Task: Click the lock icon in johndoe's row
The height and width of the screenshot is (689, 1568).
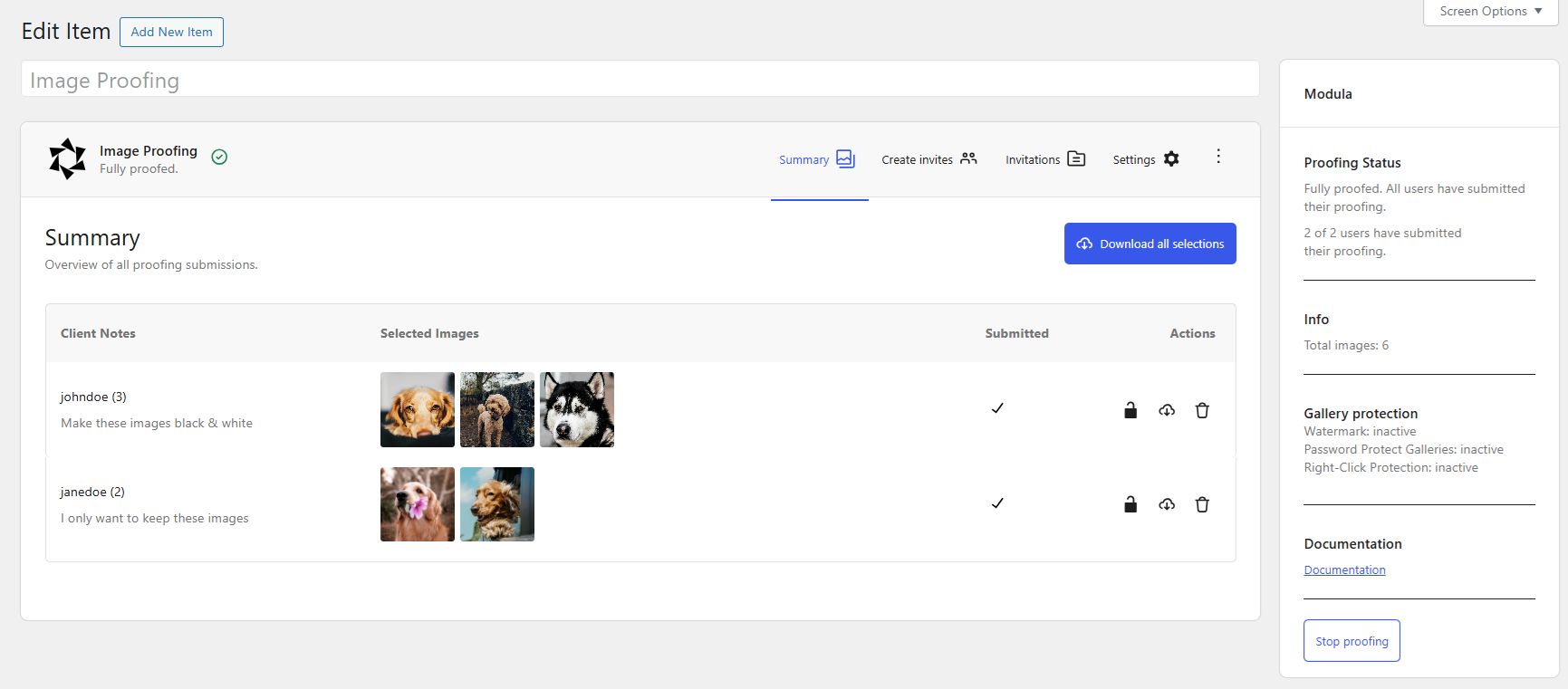Action: [x=1130, y=410]
